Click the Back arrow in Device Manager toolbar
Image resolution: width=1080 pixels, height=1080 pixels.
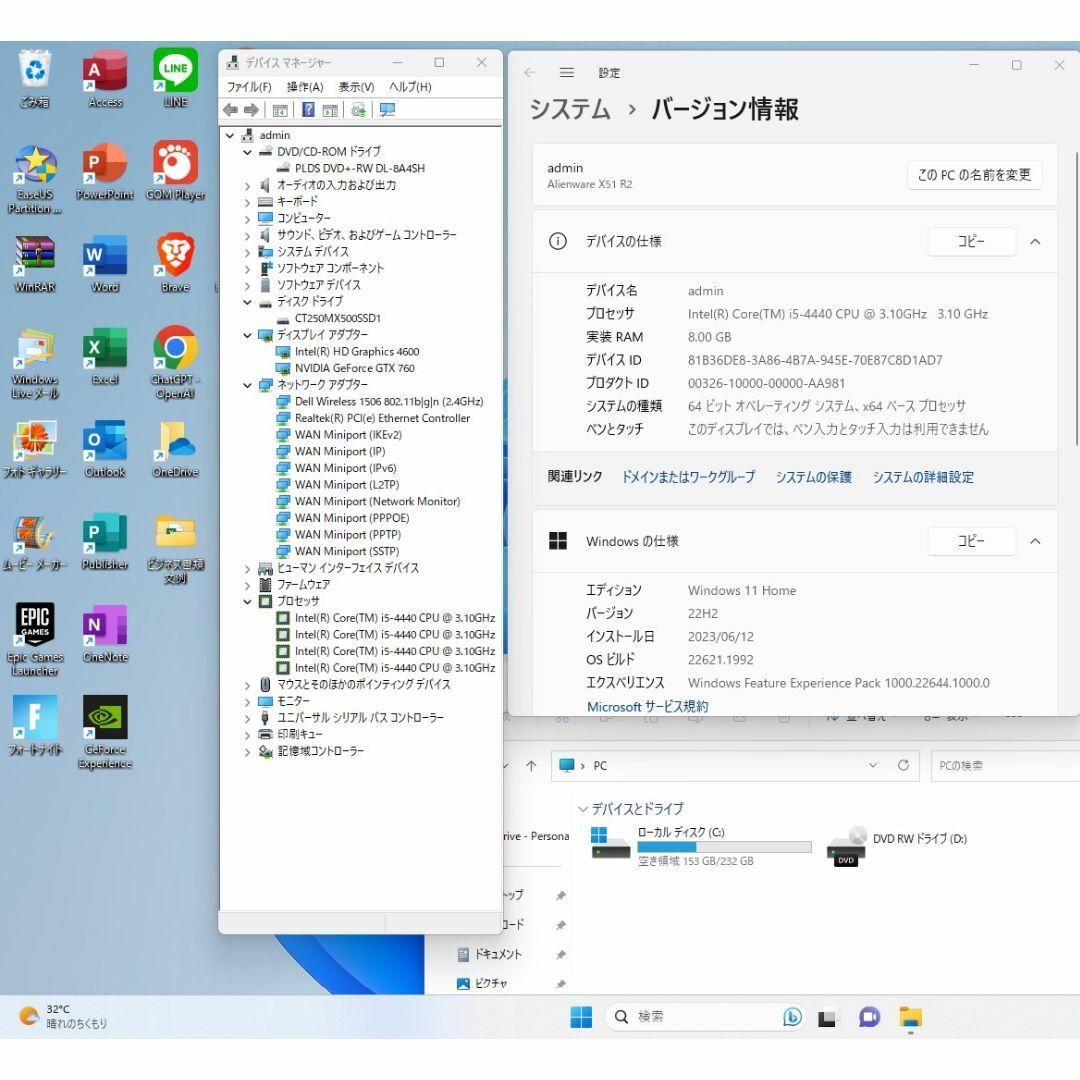click(231, 110)
